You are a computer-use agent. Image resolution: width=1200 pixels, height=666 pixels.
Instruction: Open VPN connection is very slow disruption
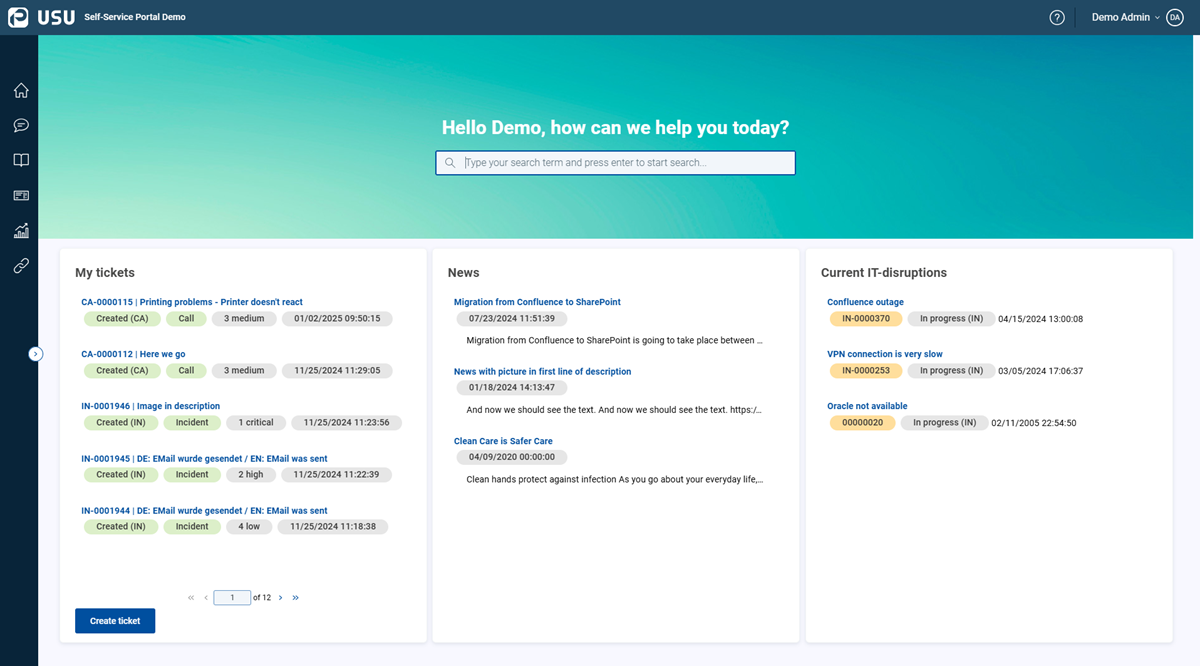tap(885, 354)
